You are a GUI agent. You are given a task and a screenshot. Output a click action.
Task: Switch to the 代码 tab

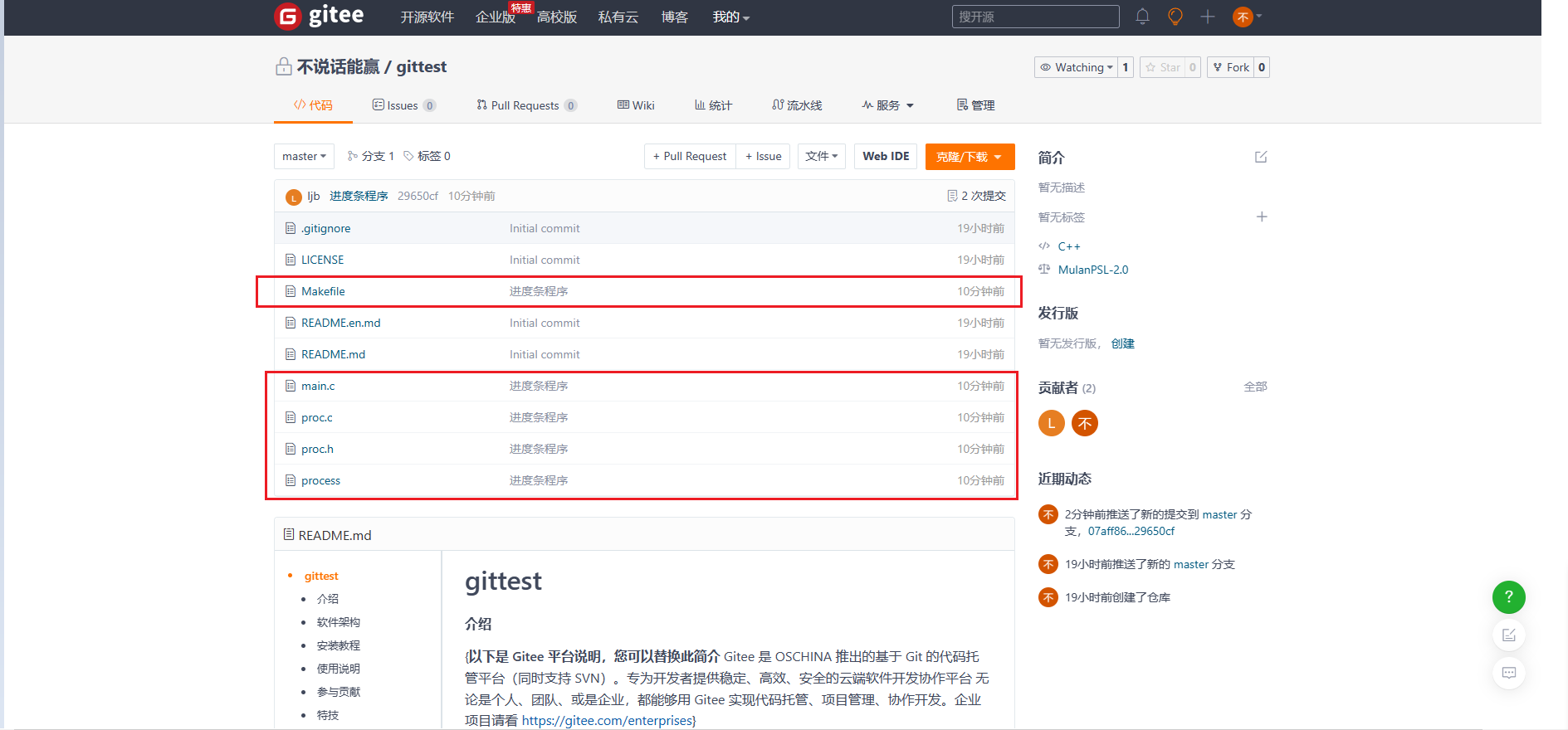click(x=313, y=105)
